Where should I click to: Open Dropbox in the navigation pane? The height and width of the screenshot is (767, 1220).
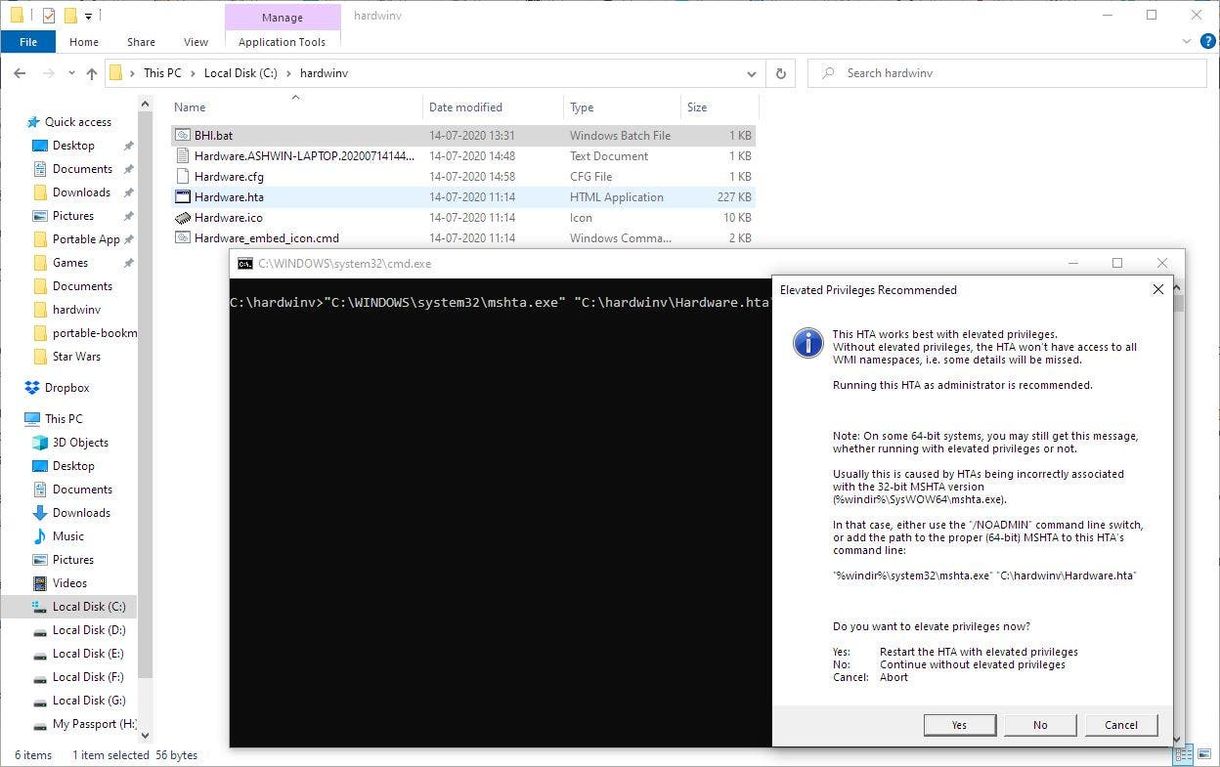tap(67, 388)
